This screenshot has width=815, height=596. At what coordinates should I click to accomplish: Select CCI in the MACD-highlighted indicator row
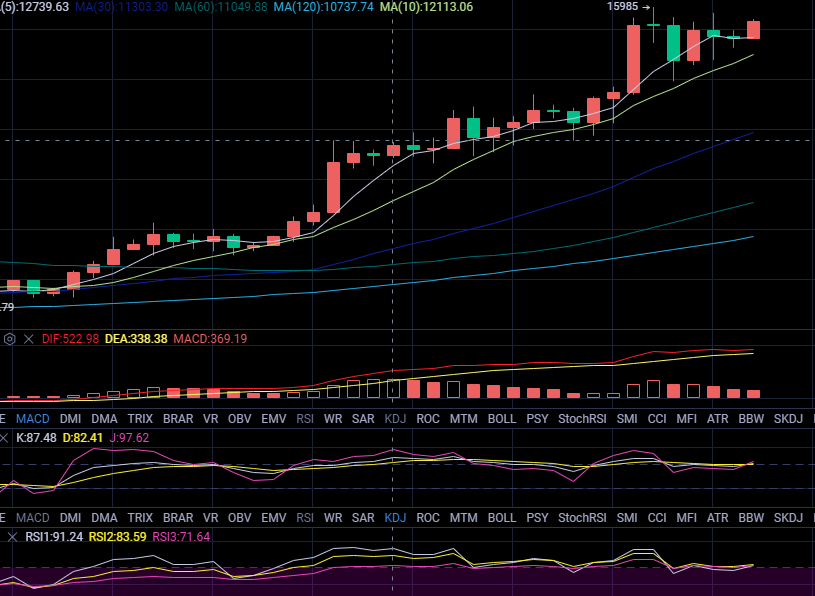click(x=657, y=419)
